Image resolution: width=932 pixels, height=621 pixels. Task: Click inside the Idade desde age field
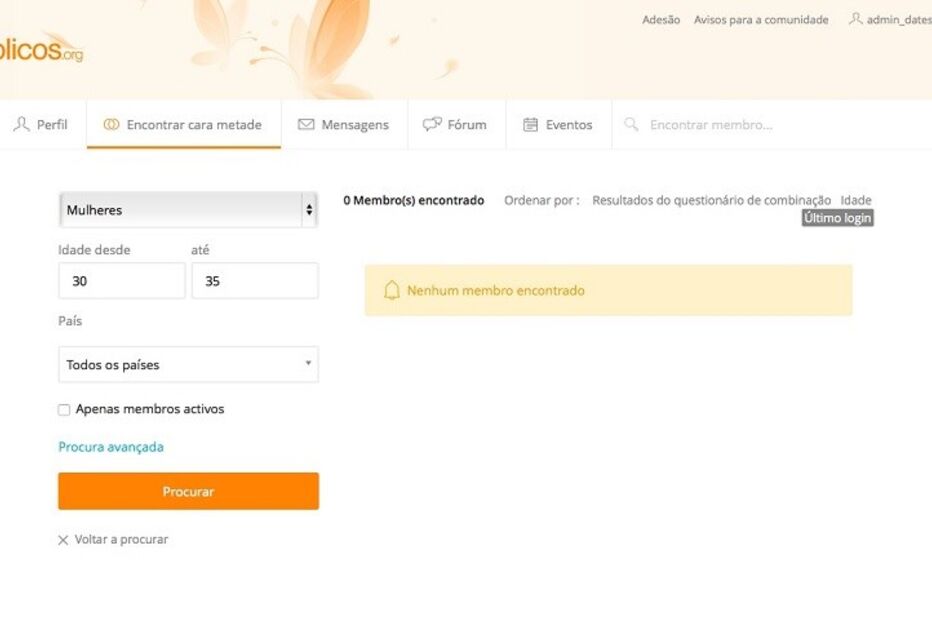pyautogui.click(x=121, y=281)
